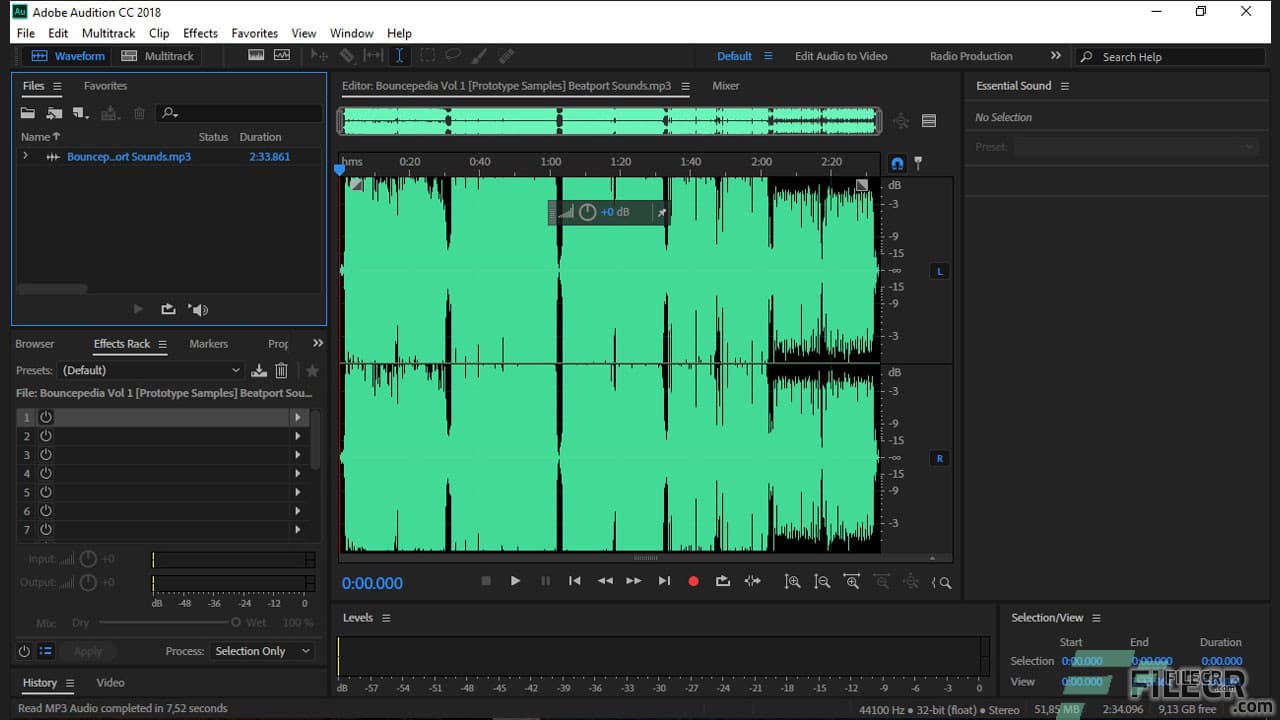Click the Apply button in Effects Rack
Viewport: 1280px width, 720px height.
click(x=89, y=651)
